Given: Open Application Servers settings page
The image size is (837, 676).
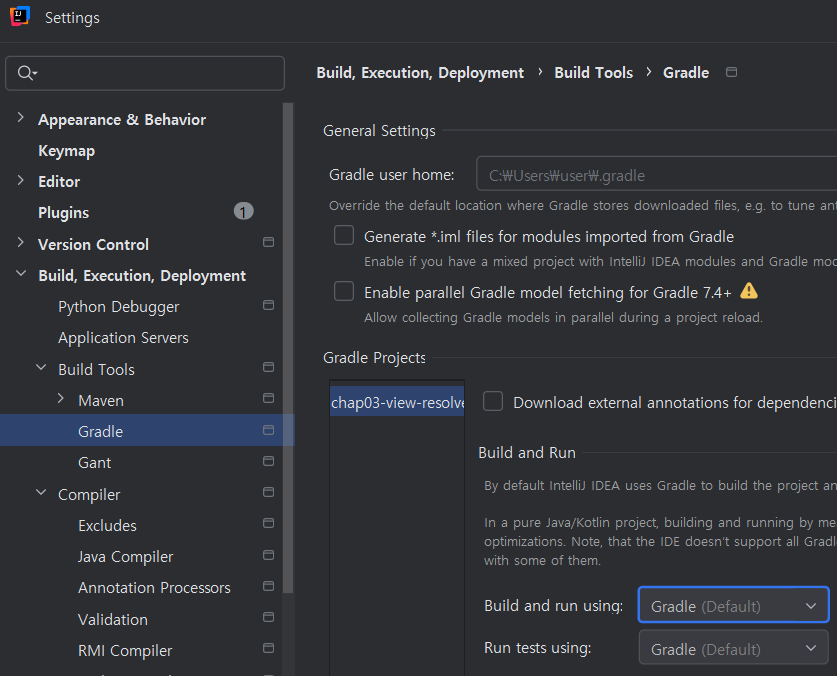Looking at the screenshot, I should (123, 338).
